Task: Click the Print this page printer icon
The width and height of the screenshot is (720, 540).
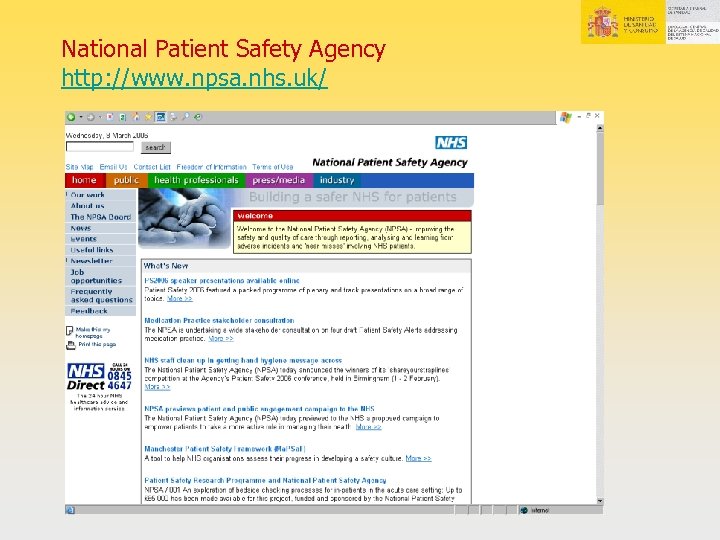Action: tap(71, 345)
